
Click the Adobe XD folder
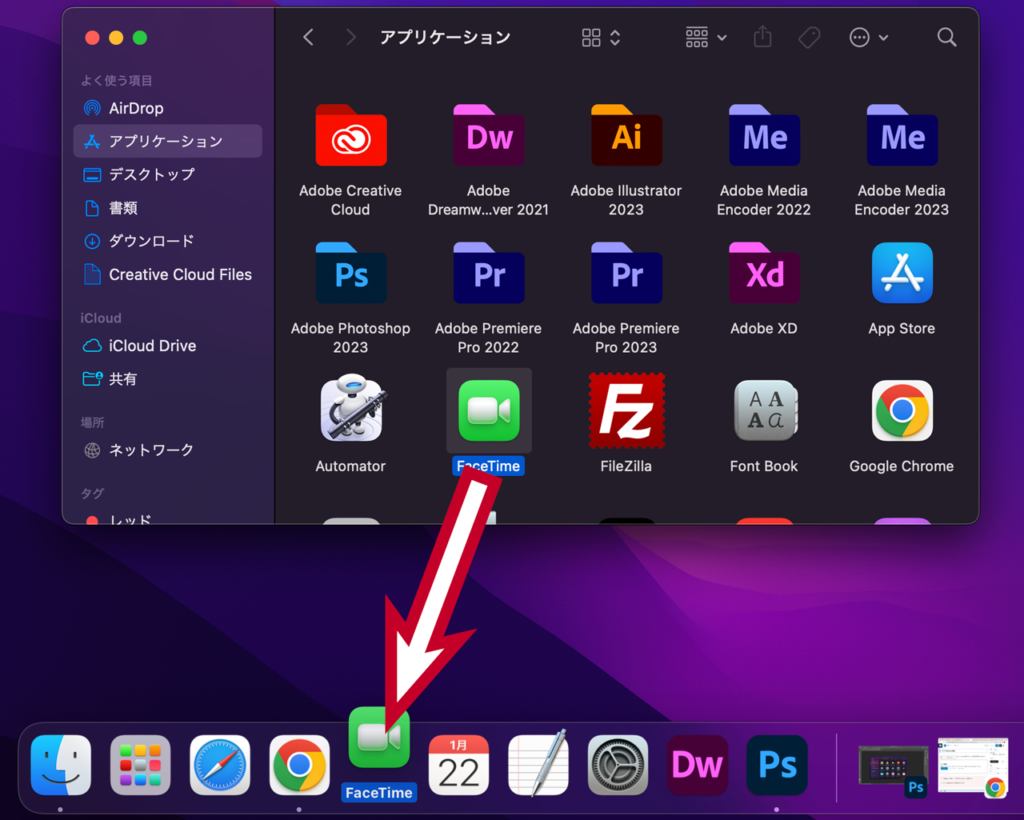tap(764, 273)
